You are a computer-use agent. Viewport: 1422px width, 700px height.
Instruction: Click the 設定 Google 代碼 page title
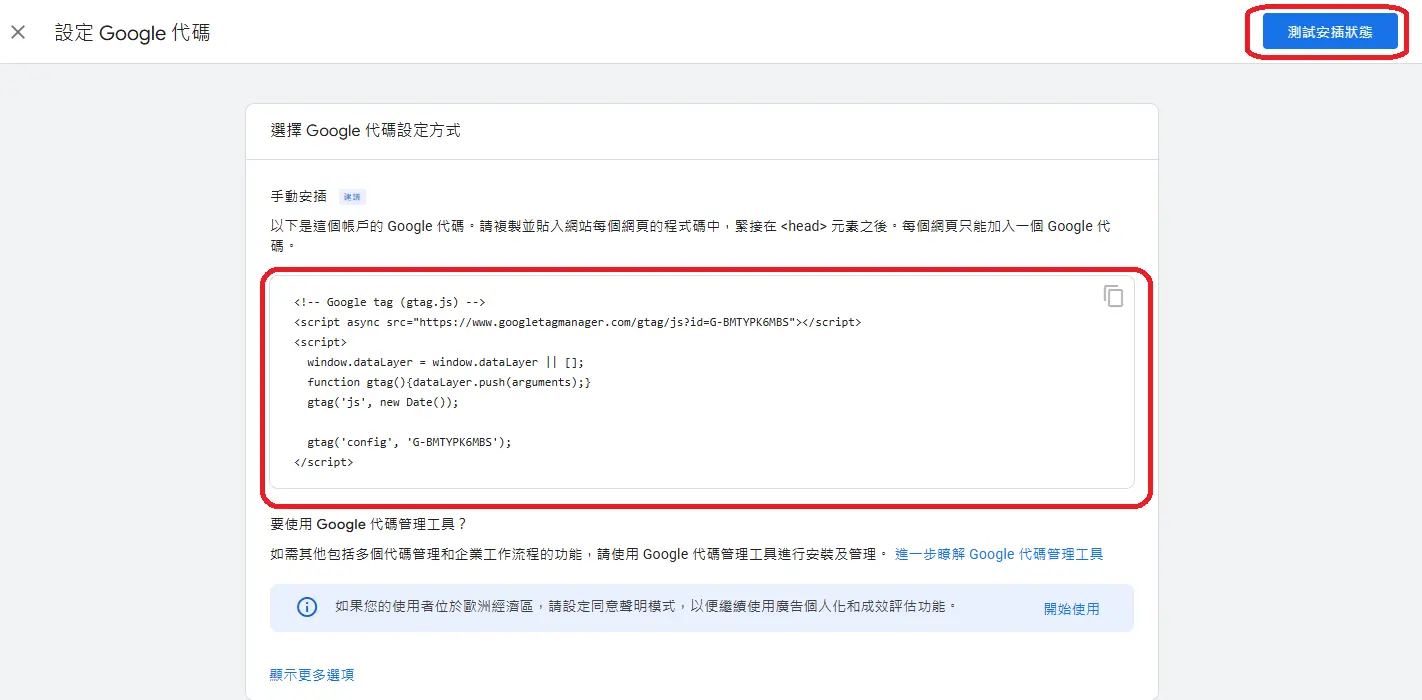pyautogui.click(x=131, y=32)
